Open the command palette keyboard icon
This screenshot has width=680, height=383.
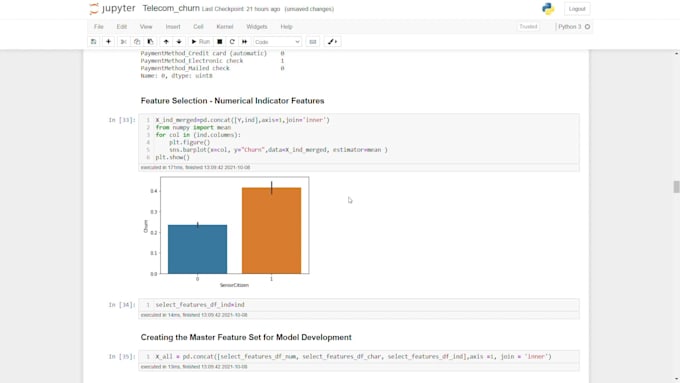pyautogui.click(x=313, y=42)
